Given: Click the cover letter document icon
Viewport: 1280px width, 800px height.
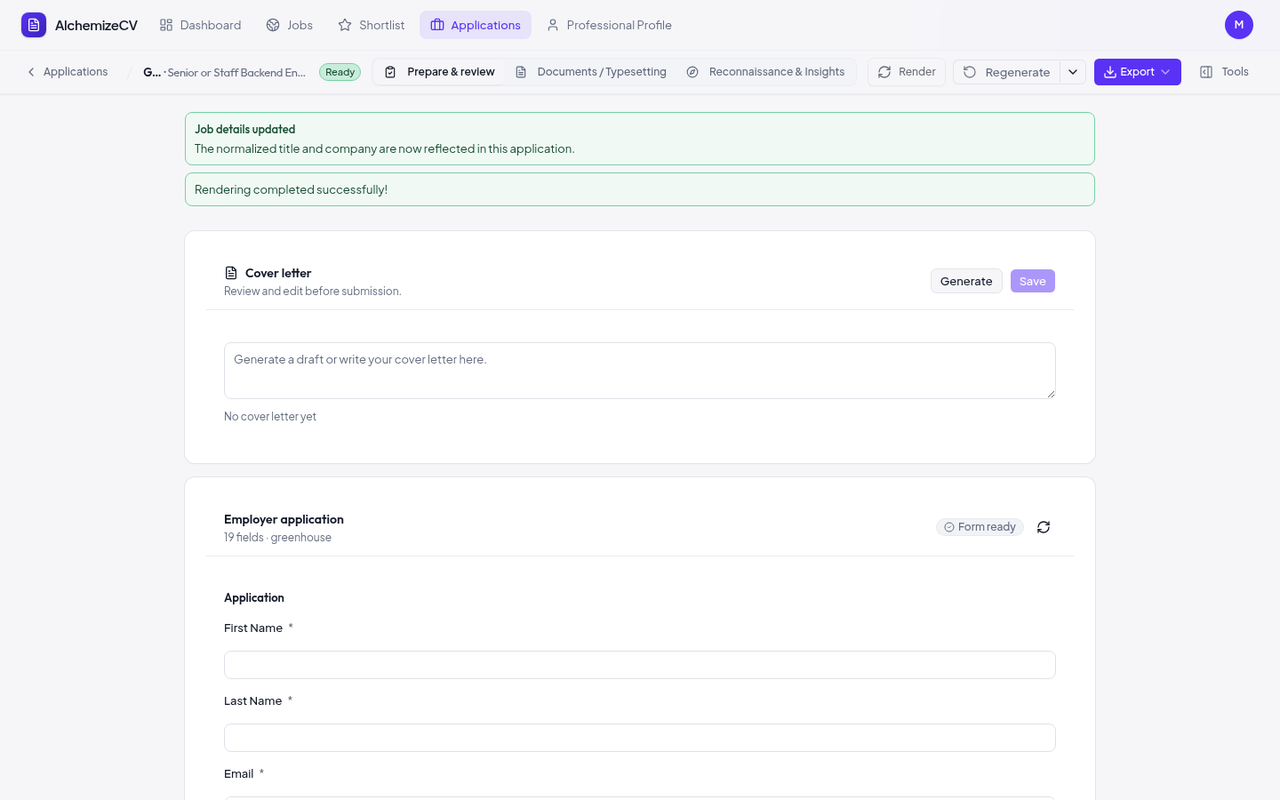Looking at the screenshot, I should click(231, 273).
